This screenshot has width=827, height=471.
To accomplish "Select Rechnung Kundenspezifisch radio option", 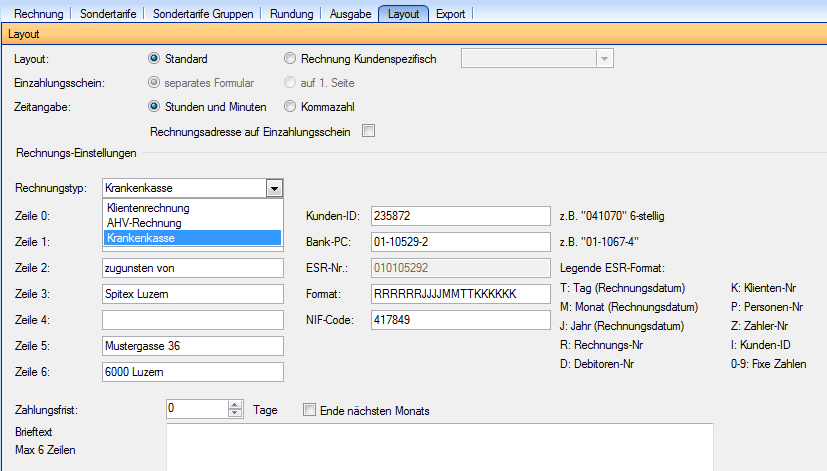I will click(291, 59).
